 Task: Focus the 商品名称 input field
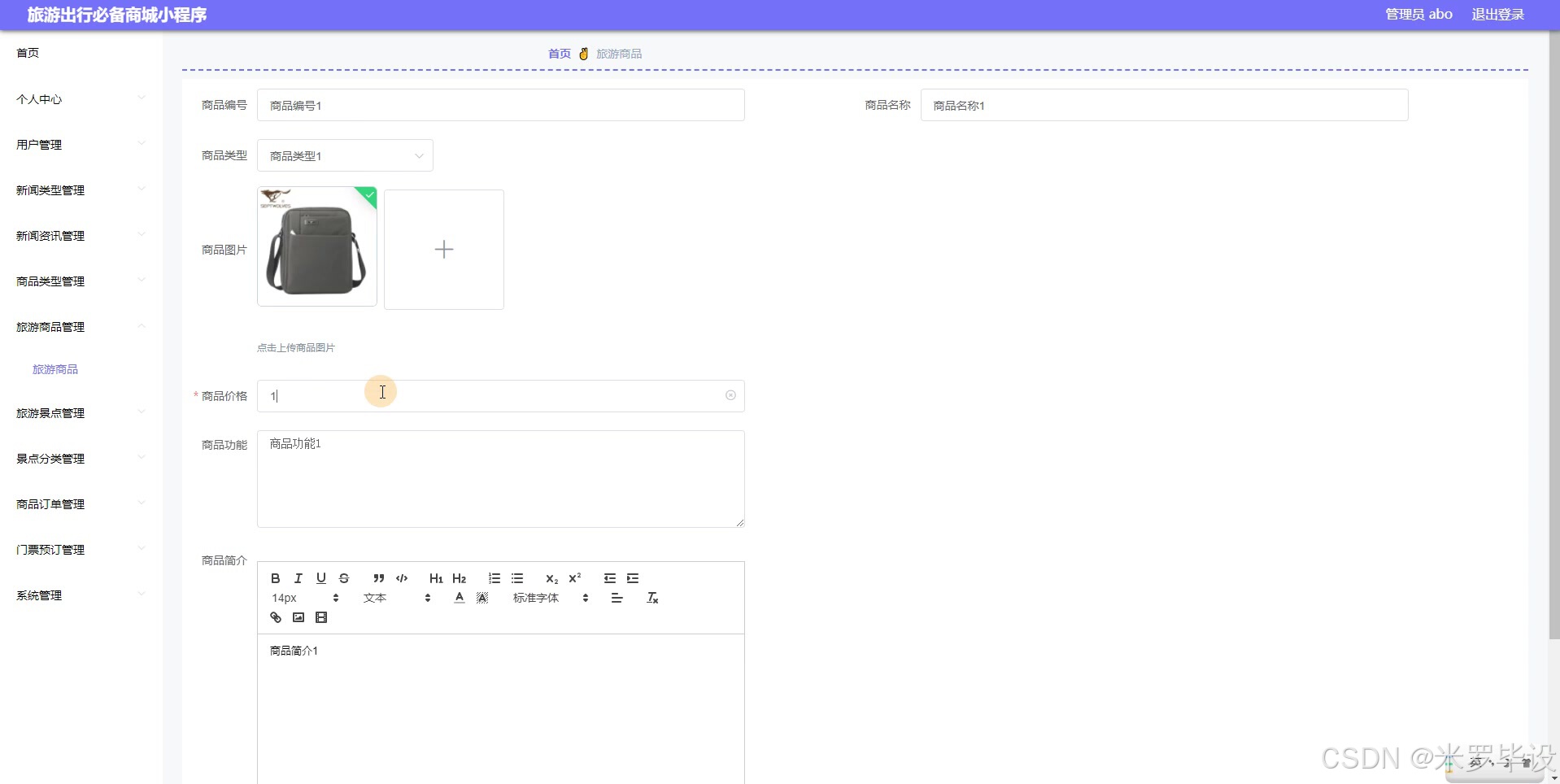click(x=1164, y=105)
